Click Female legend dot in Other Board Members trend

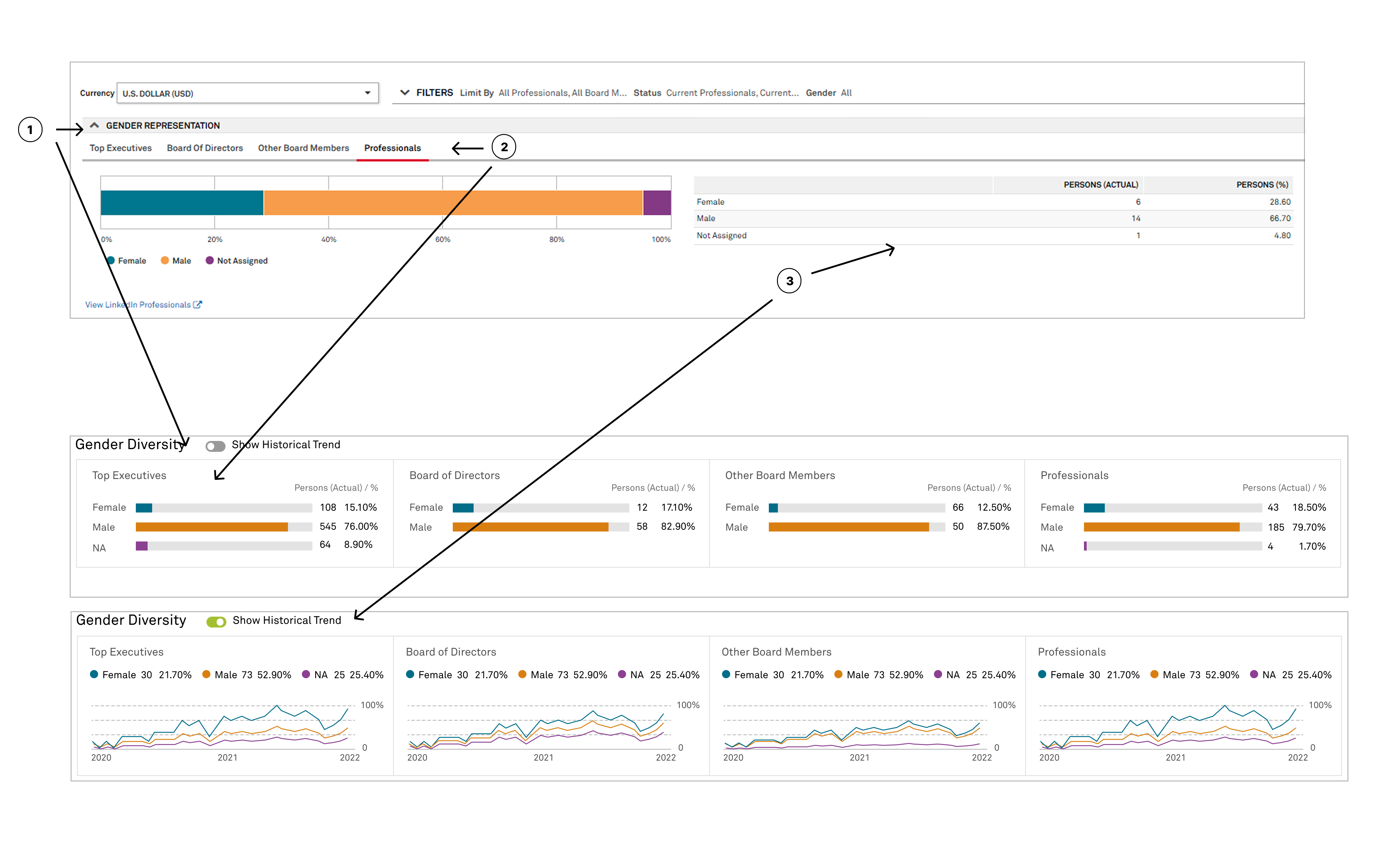coord(726,674)
